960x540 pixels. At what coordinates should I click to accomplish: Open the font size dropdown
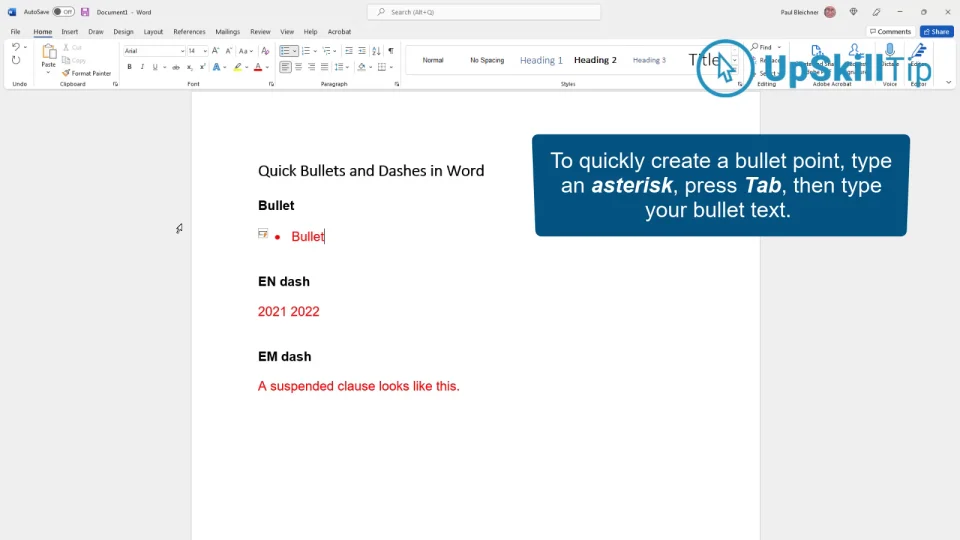[204, 51]
